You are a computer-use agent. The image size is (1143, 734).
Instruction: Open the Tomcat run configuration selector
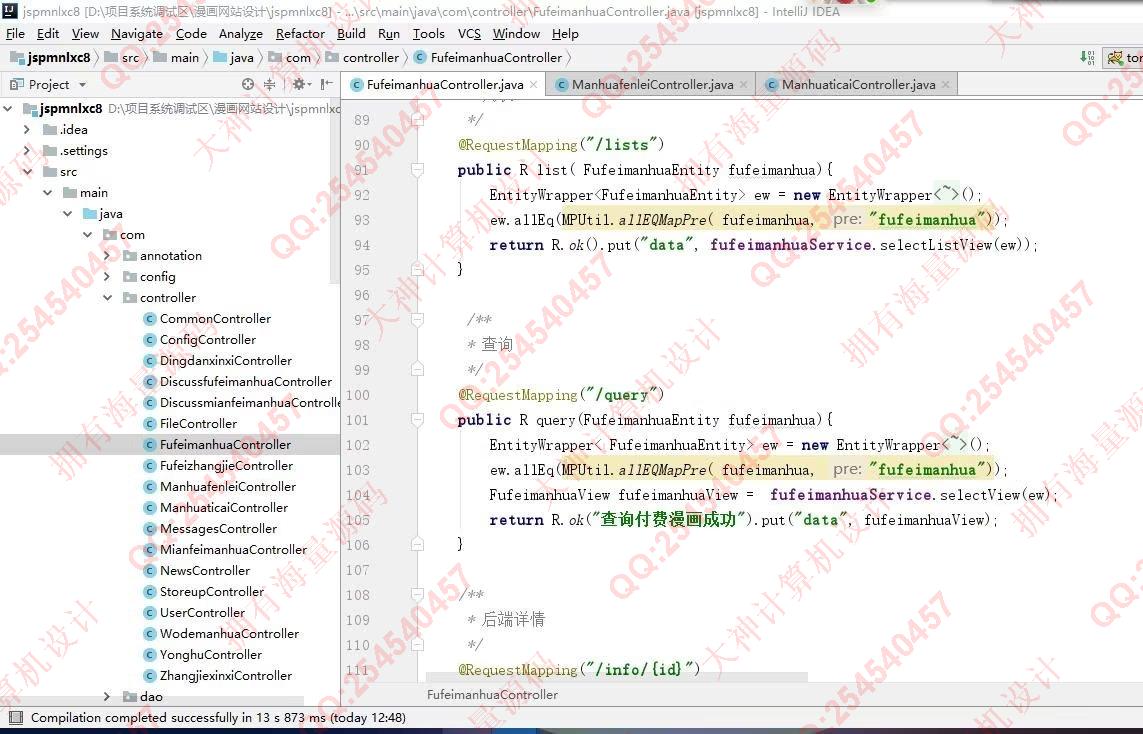1124,58
